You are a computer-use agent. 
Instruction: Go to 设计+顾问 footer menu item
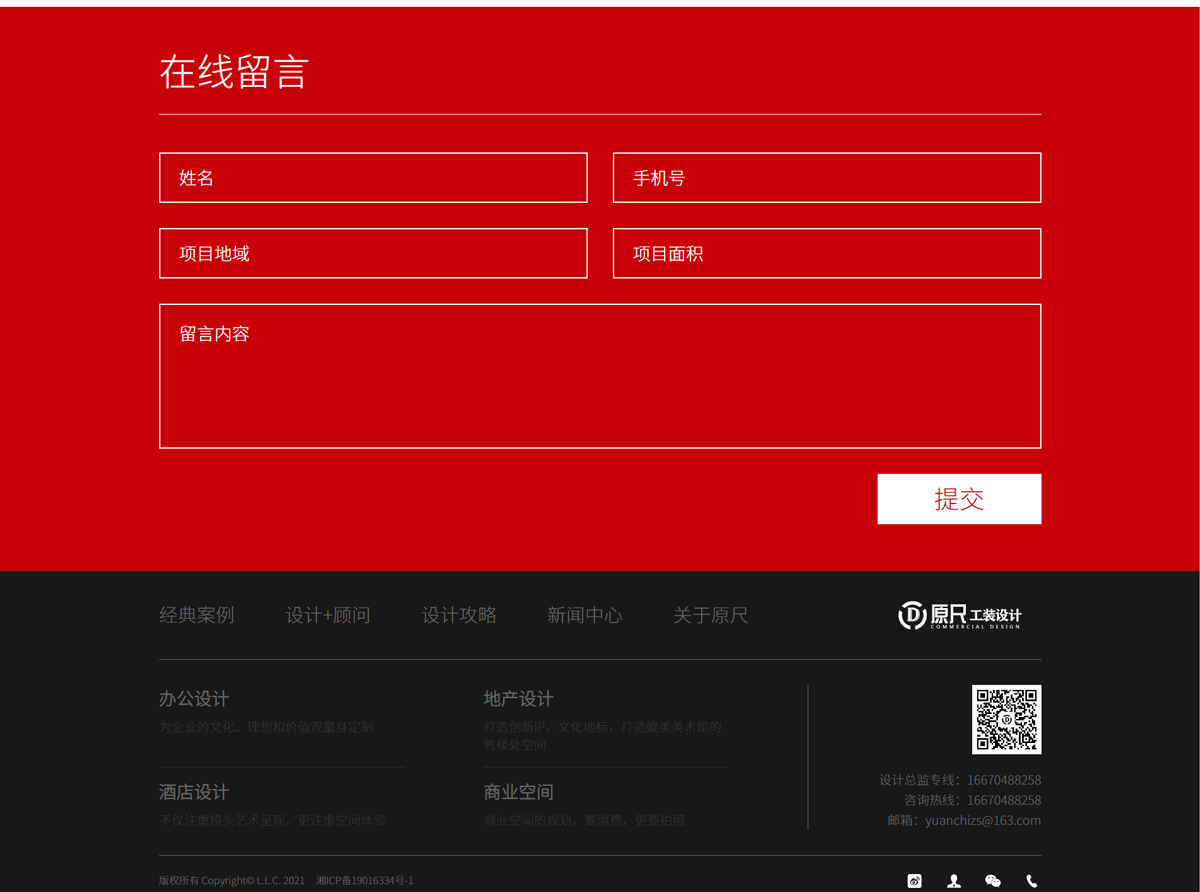click(328, 615)
